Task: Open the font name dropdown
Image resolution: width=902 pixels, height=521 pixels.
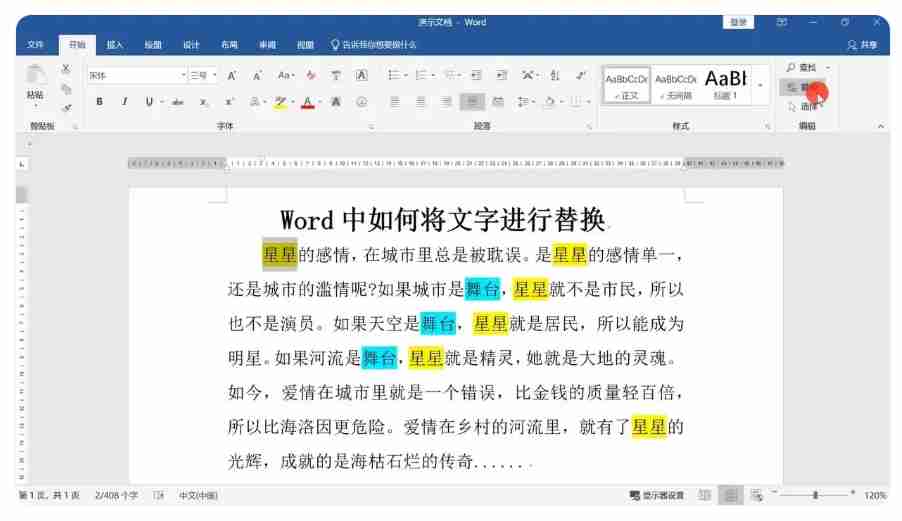Action: (x=184, y=75)
